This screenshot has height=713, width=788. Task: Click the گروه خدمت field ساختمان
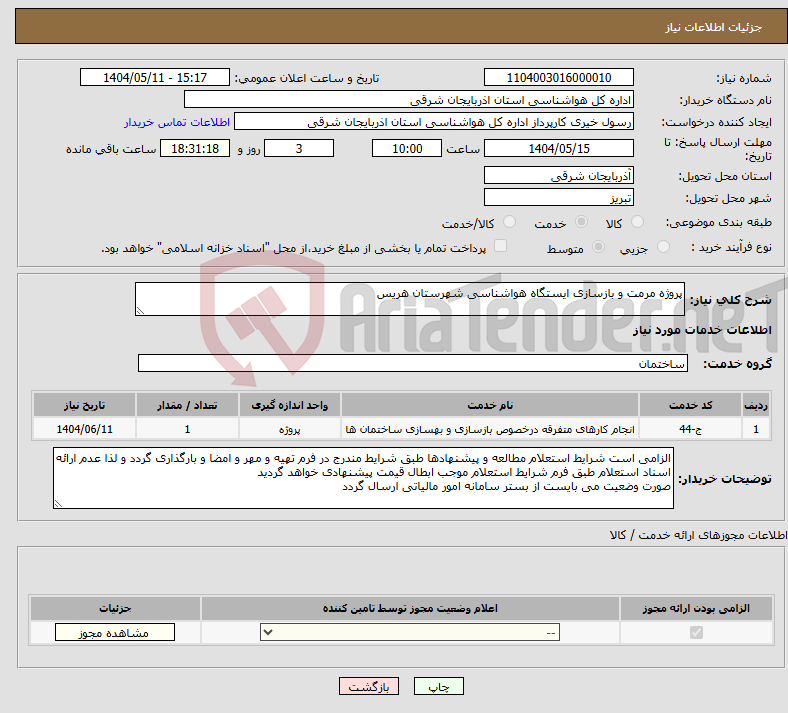coord(413,363)
